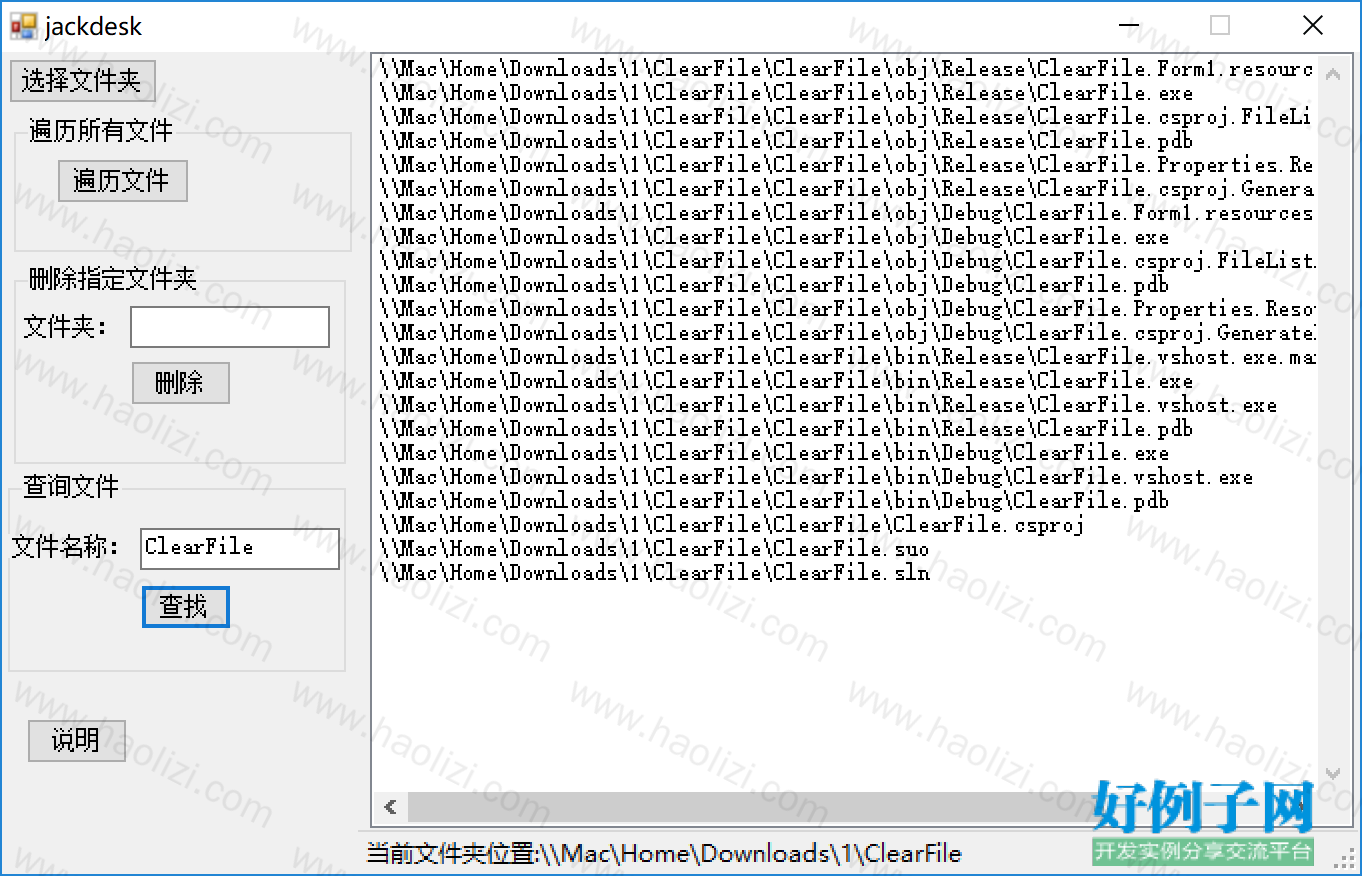This screenshot has height=876, width=1362.
Task: Select the bin\Debug\ClearFile.pdb line
Action: (x=773, y=501)
